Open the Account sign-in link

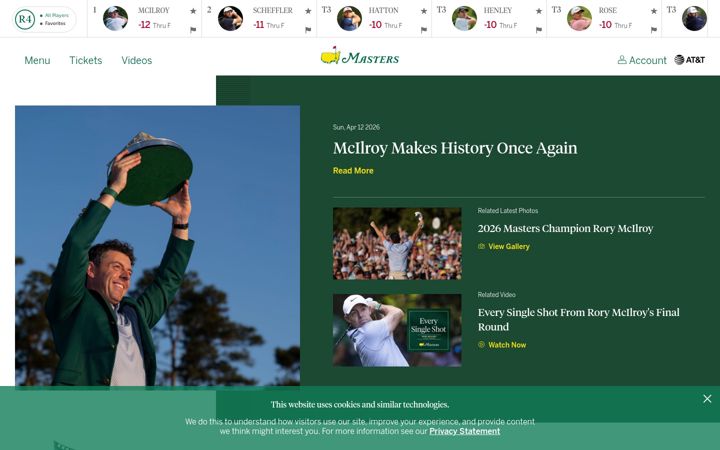coord(642,60)
